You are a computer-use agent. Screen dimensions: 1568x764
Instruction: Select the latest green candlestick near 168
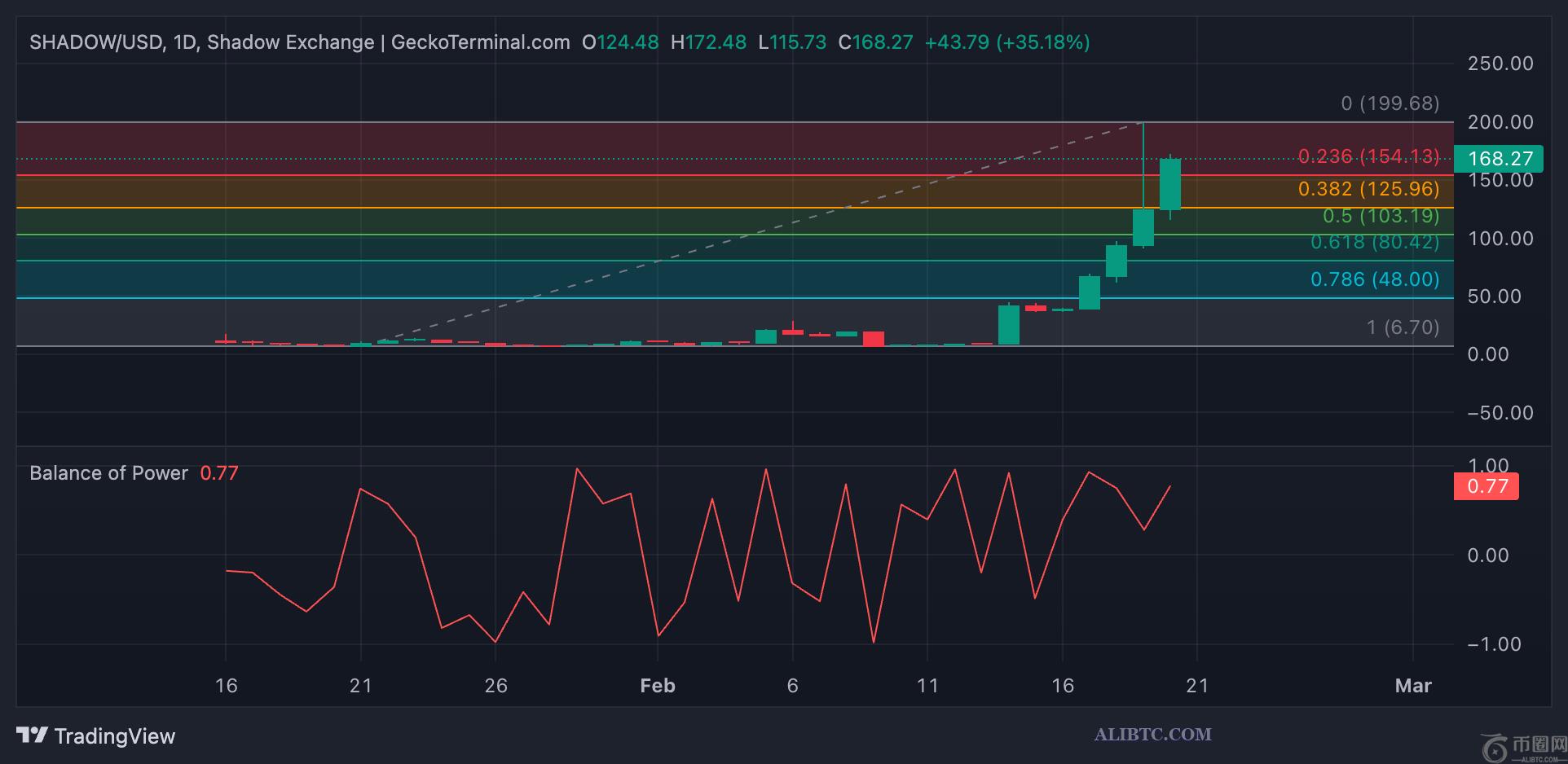(x=1170, y=183)
